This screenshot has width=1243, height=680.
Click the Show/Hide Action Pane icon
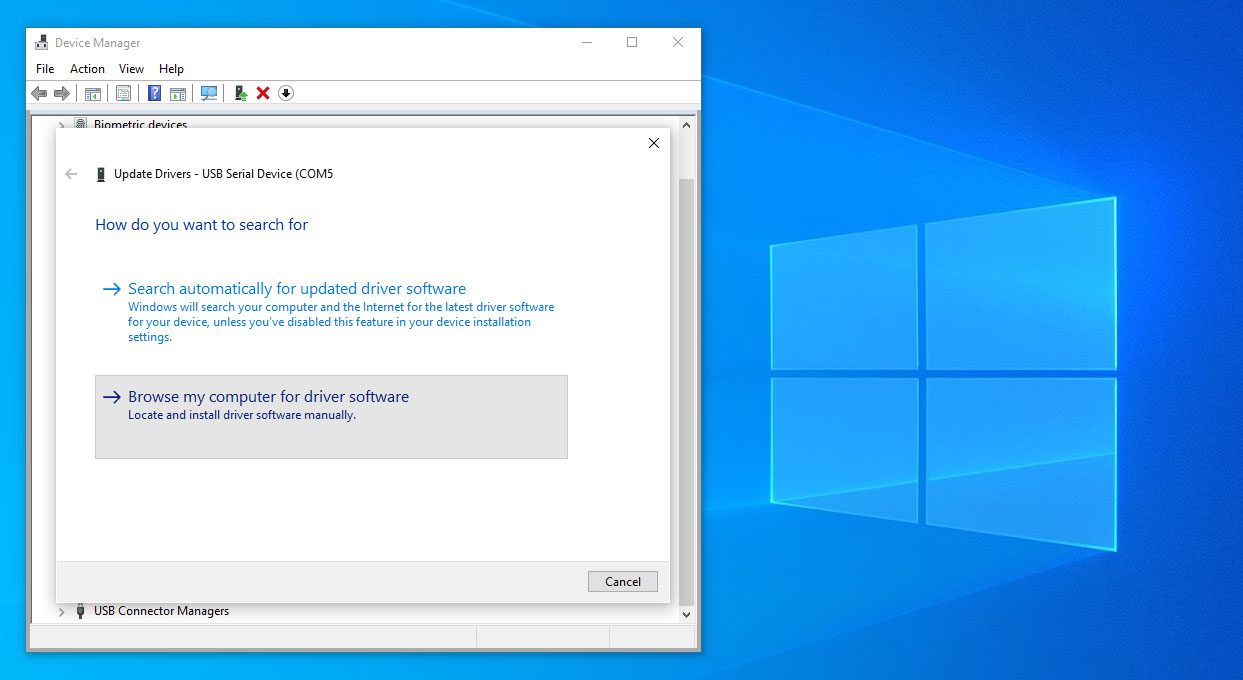coord(178,93)
